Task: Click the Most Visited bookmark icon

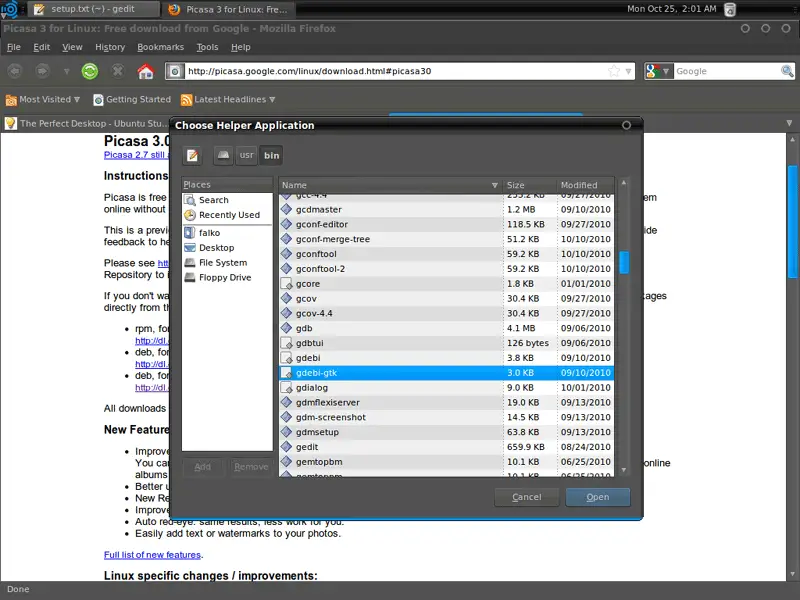Action: click(11, 100)
